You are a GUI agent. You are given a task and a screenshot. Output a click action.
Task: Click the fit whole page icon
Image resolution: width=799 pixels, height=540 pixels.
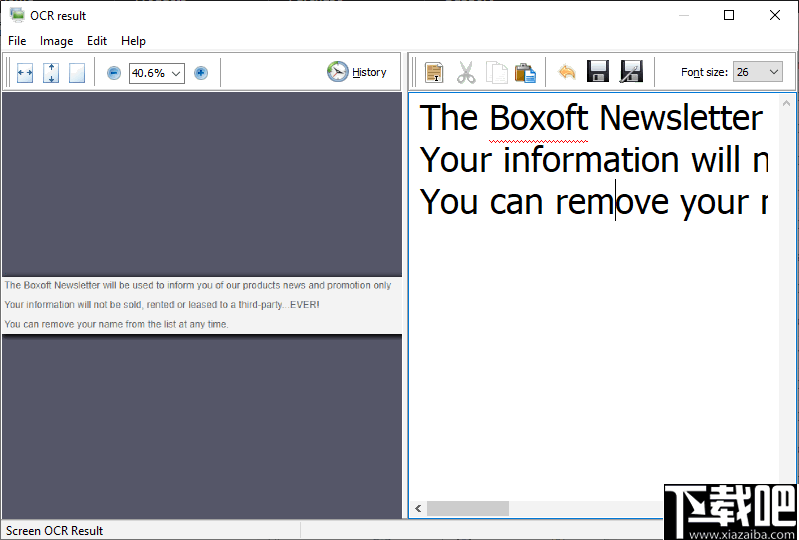click(77, 73)
